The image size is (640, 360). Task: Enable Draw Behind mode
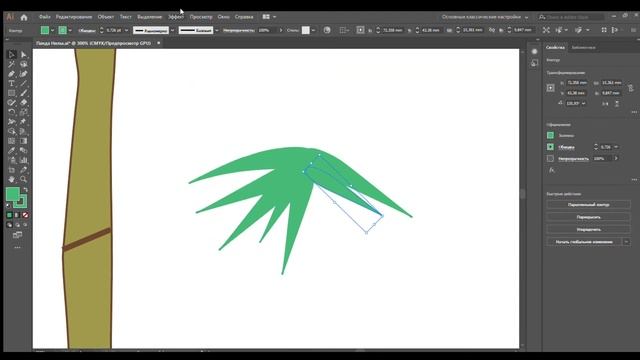coord(17,225)
